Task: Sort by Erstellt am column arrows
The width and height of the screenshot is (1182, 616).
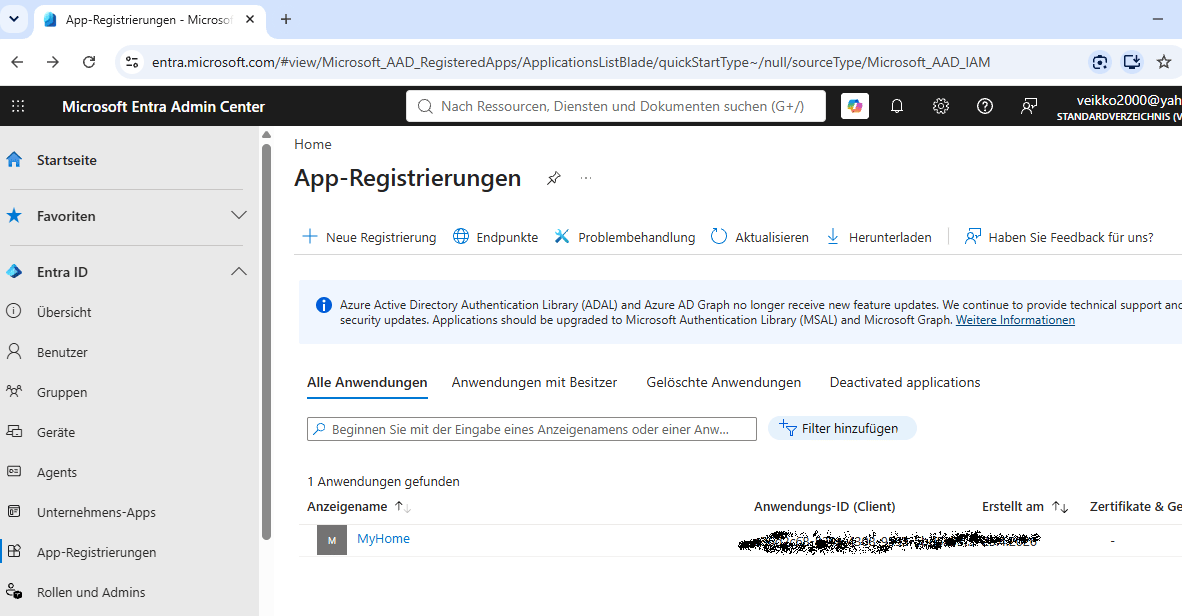Action: (x=1061, y=507)
